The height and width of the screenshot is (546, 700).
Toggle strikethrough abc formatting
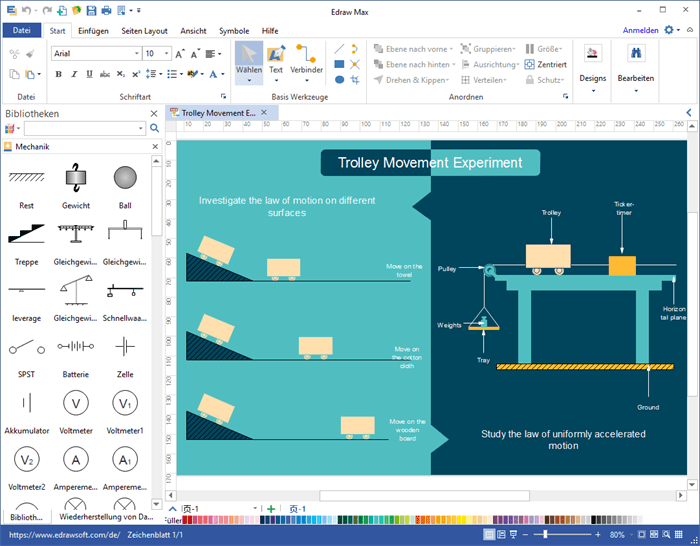click(x=105, y=74)
